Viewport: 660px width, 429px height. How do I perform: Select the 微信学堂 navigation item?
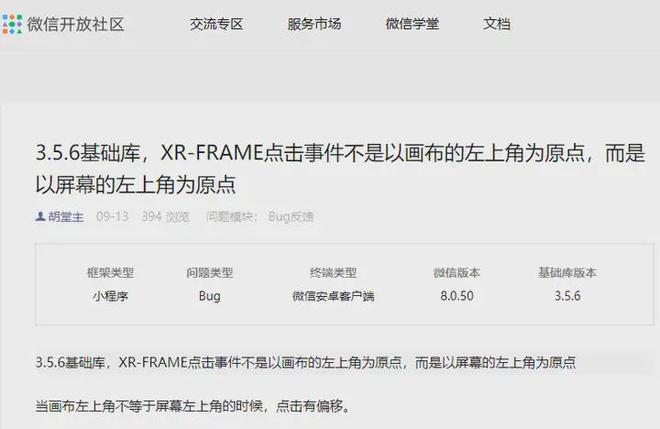click(x=412, y=24)
